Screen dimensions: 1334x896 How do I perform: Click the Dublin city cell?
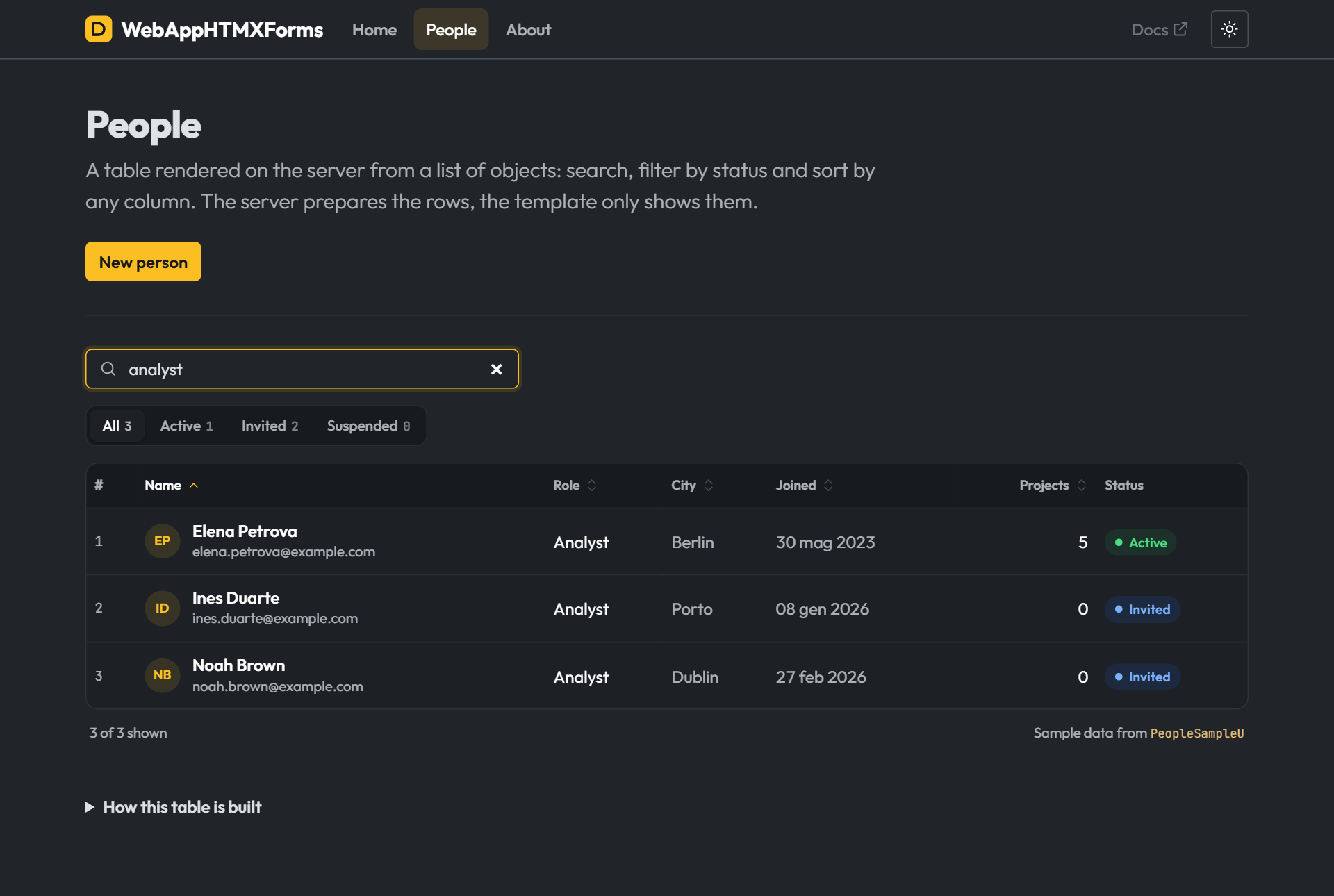pos(695,677)
